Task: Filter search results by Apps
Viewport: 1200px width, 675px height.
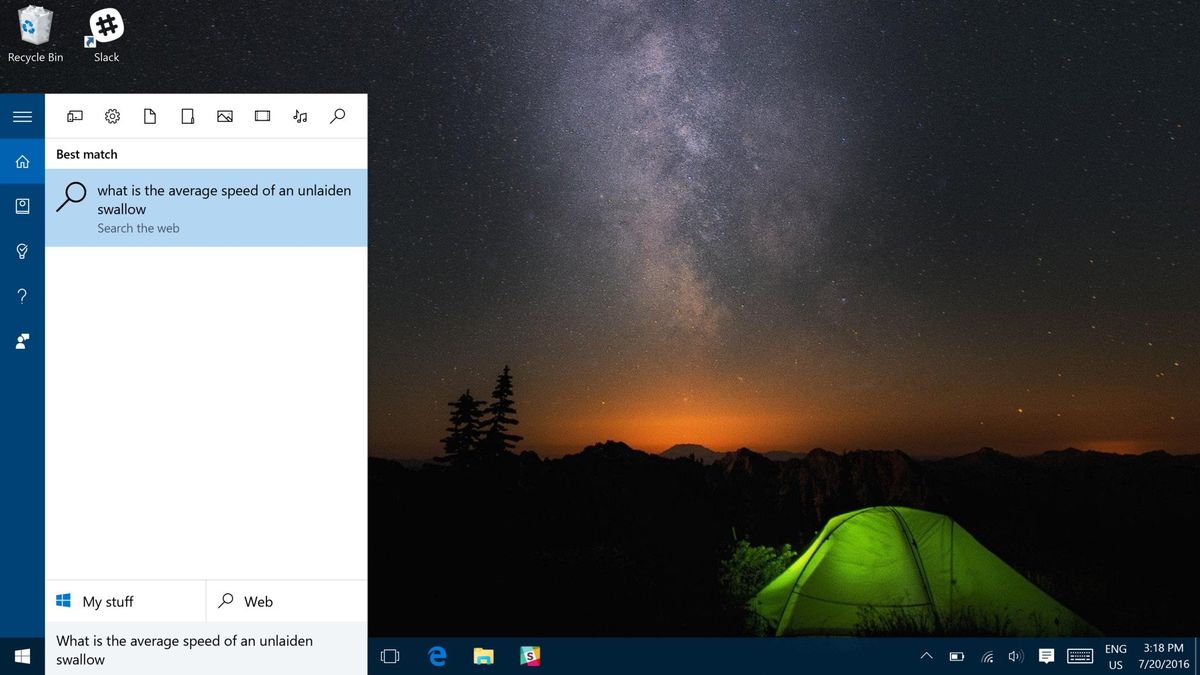Action: pos(75,115)
